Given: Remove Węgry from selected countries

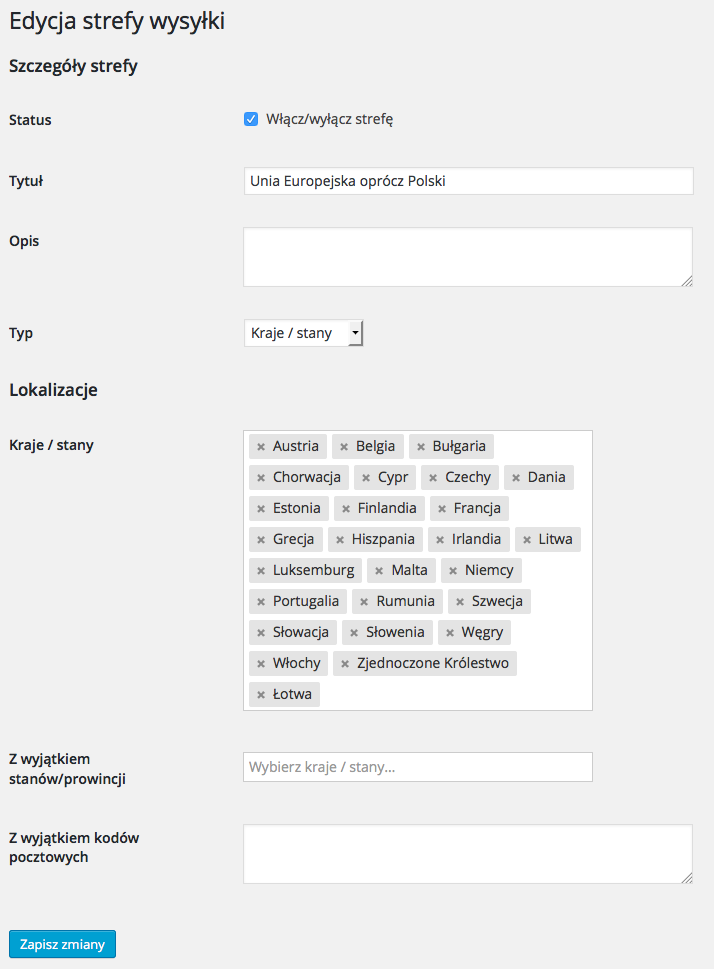Looking at the screenshot, I should (x=450, y=633).
